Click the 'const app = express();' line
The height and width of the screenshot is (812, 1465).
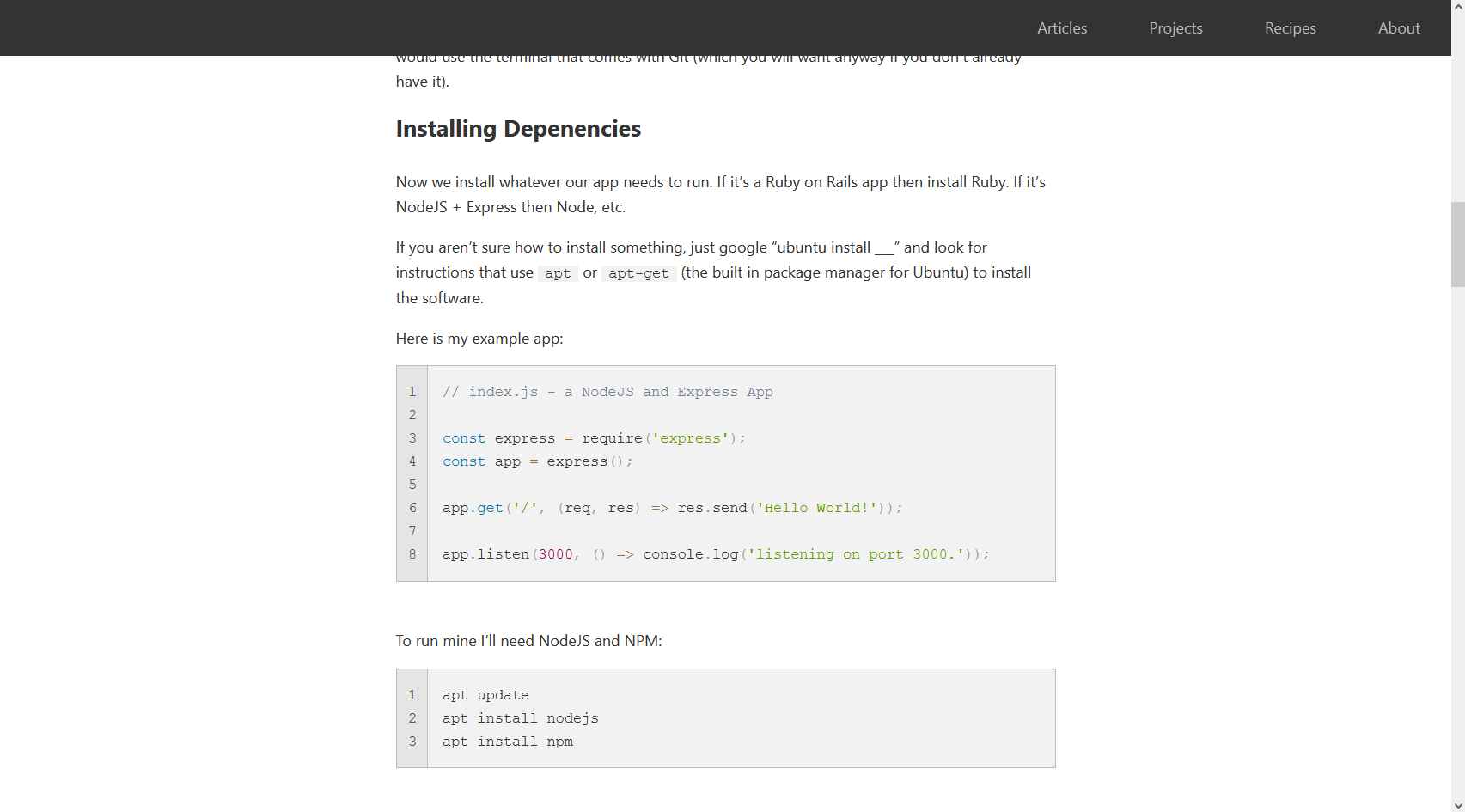point(537,461)
